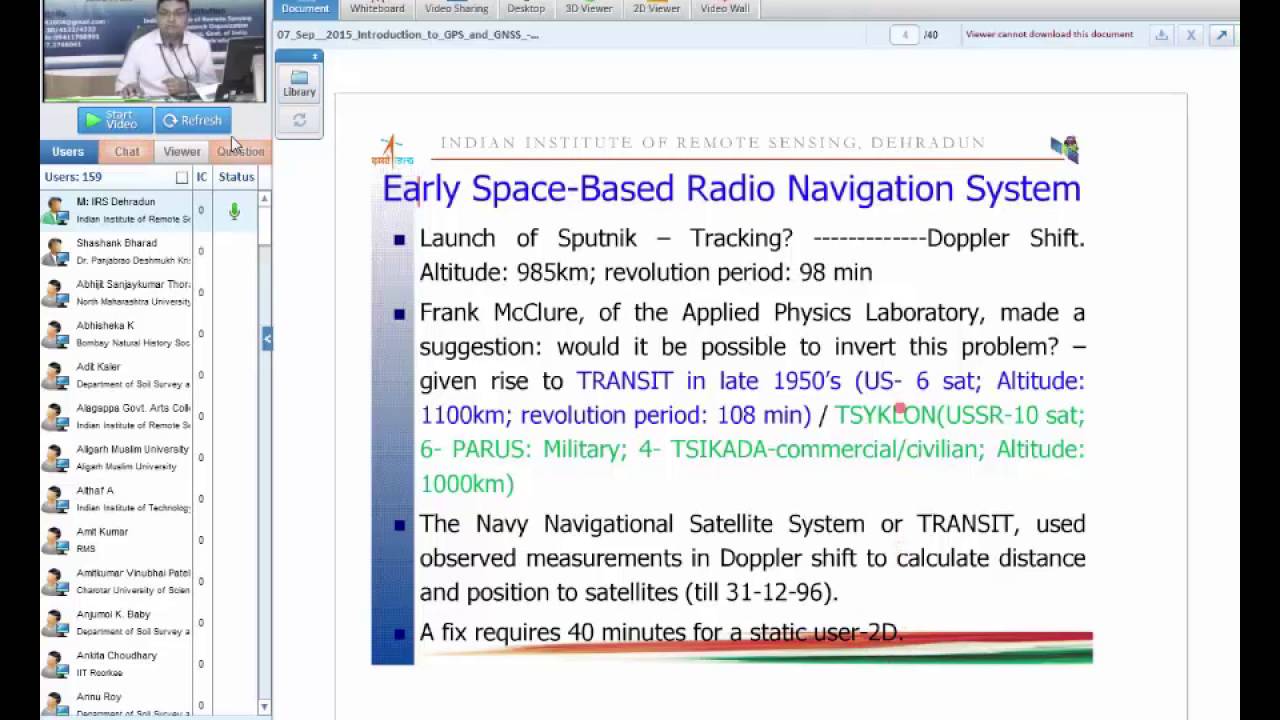
Task: Select user Abhijit Sanjaykumar Thorat
Action: point(149,293)
